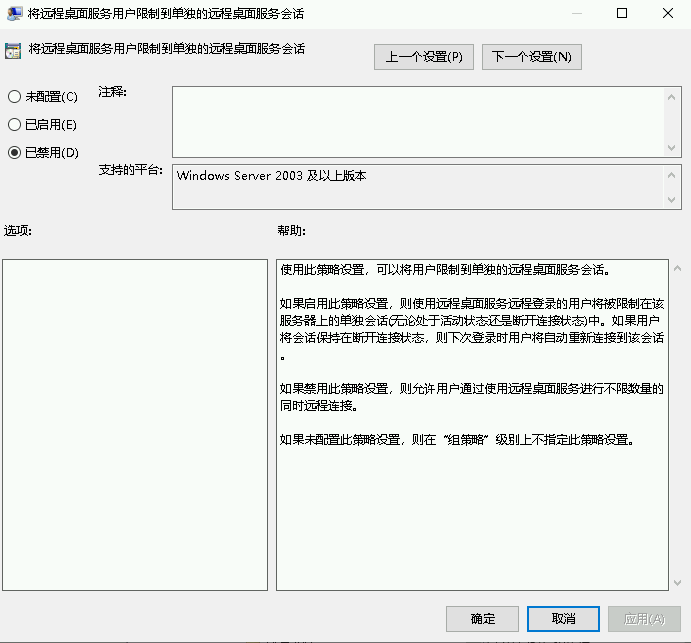Click help paragraph starting 如果启用此策略设置

coord(472,329)
